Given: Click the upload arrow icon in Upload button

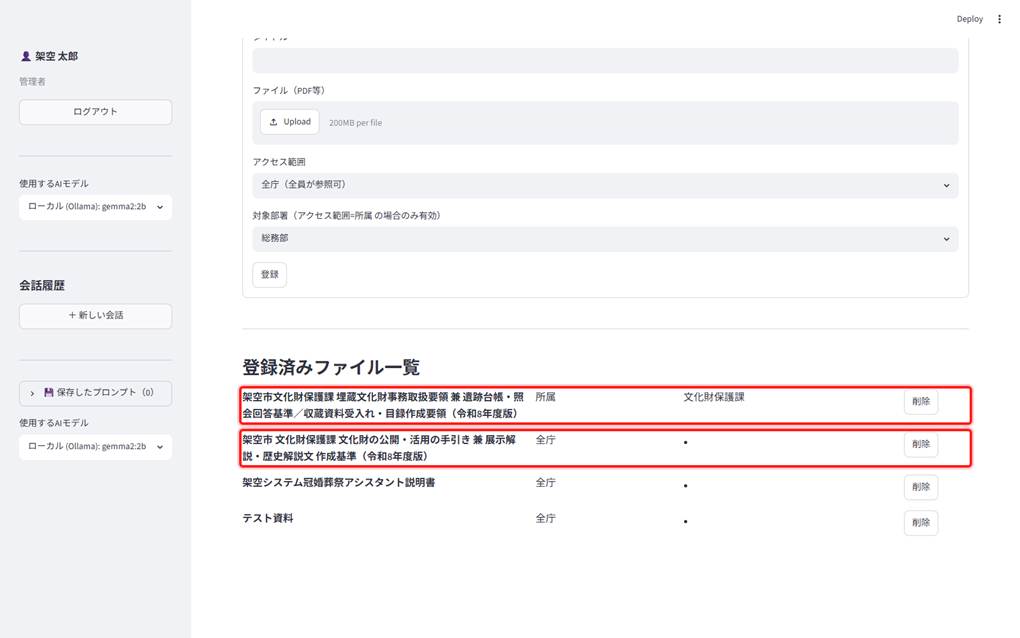Looking at the screenshot, I should 273,122.
